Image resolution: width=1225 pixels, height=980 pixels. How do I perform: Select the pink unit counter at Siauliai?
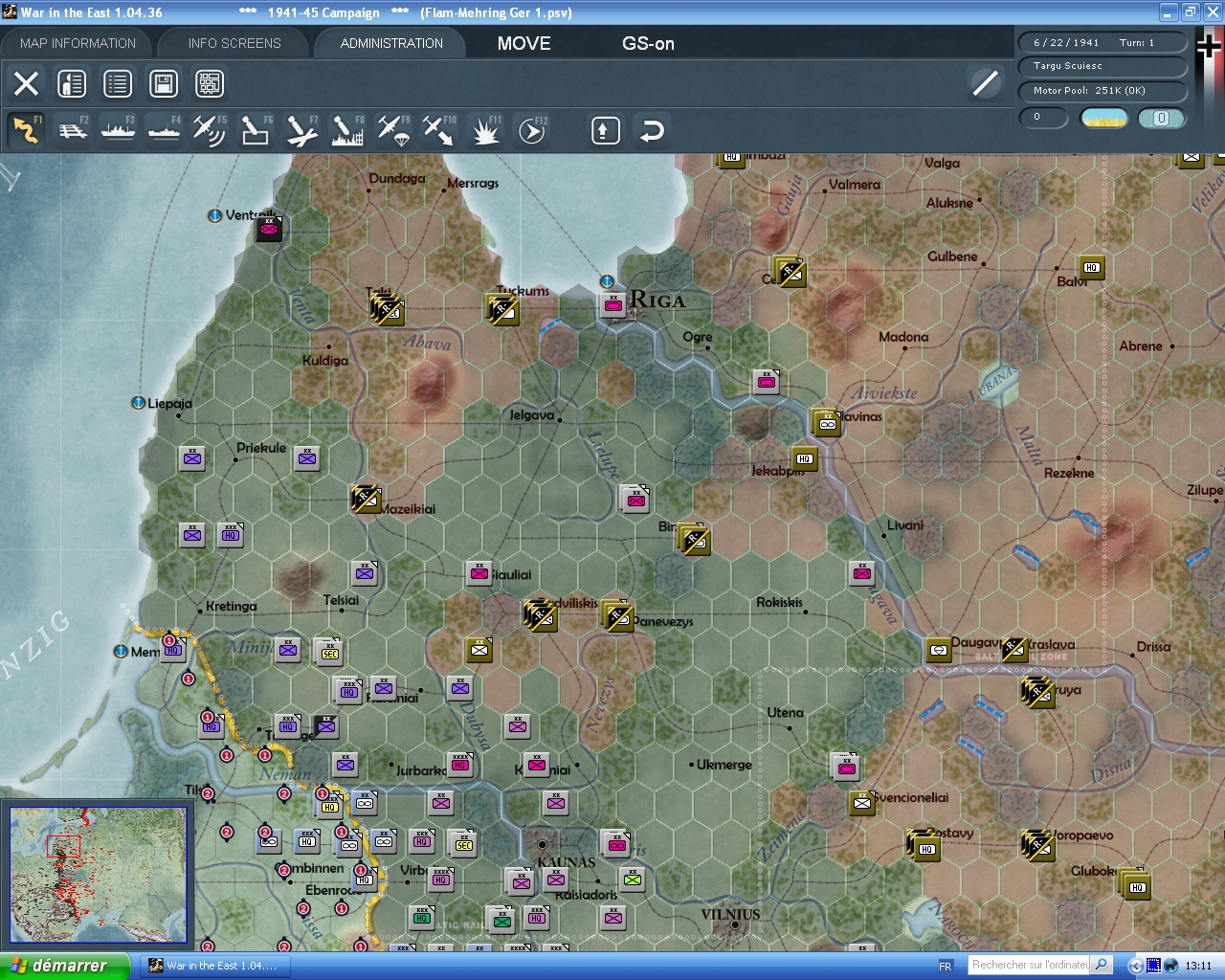point(479,573)
